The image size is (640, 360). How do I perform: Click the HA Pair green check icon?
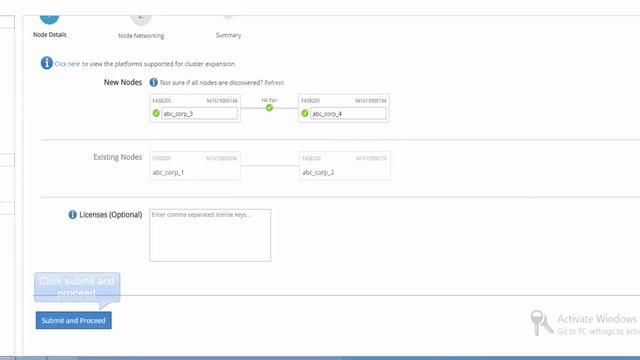click(x=269, y=108)
